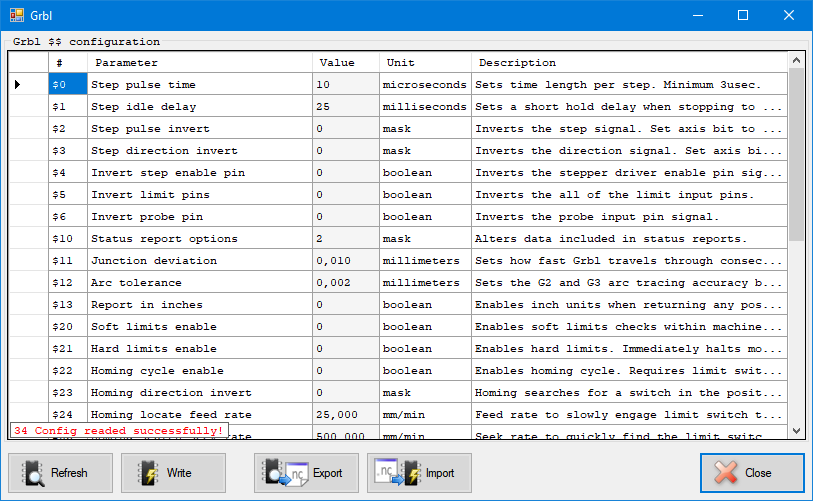This screenshot has height=501, width=813.
Task: Click the $13 row number cell
Action: click(68, 304)
